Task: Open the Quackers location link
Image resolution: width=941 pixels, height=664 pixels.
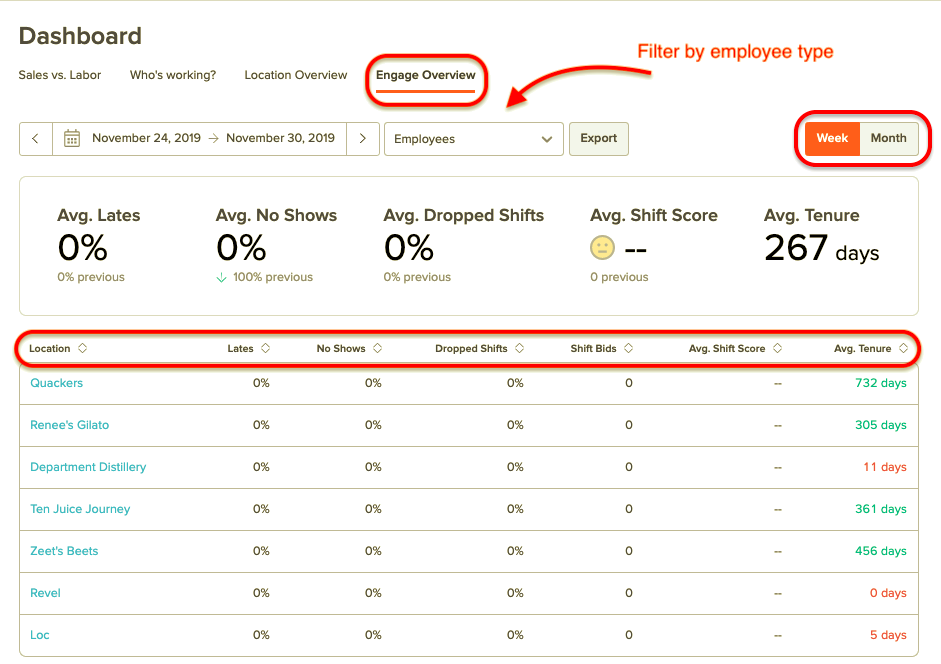Action: 57,383
